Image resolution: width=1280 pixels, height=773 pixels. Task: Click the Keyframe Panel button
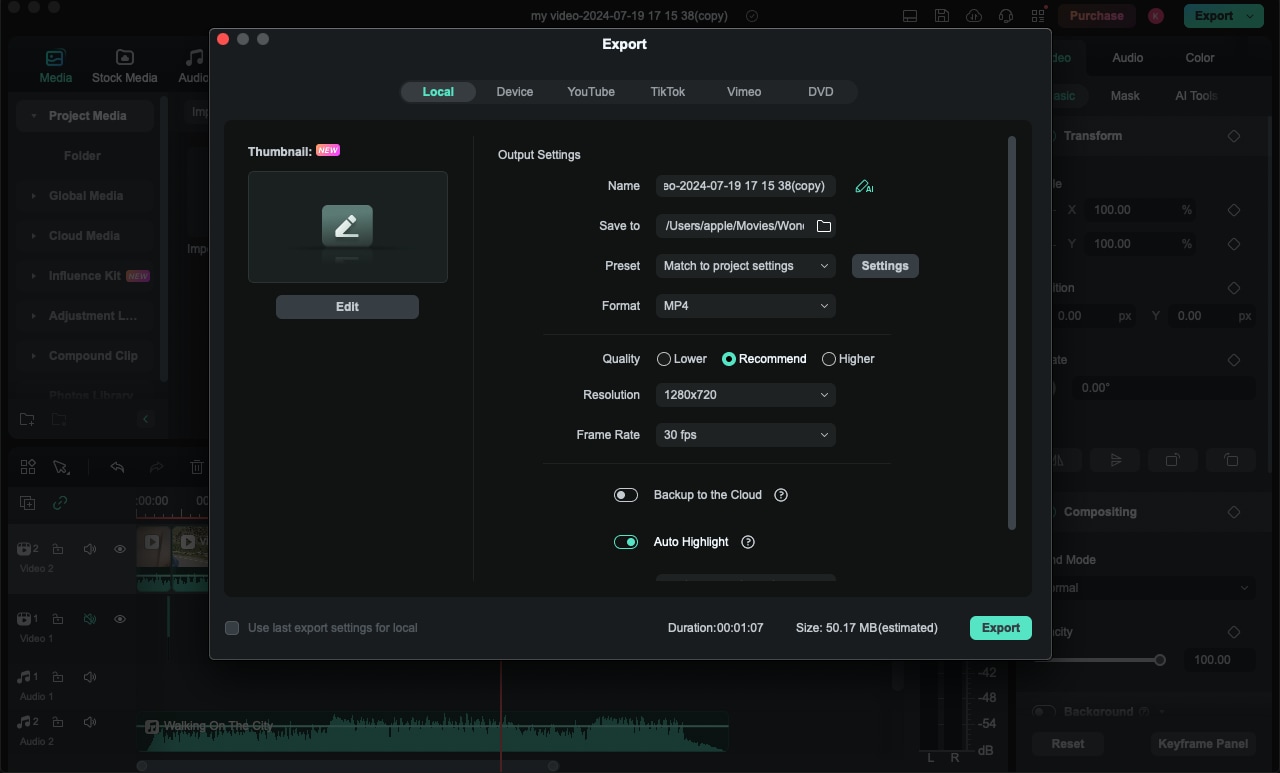point(1204,744)
